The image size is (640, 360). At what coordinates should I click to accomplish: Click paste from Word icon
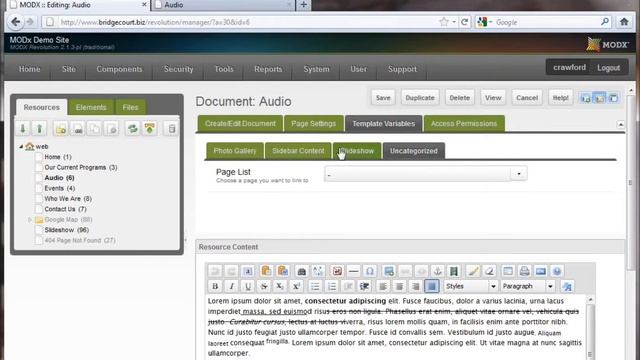[x=282, y=271]
